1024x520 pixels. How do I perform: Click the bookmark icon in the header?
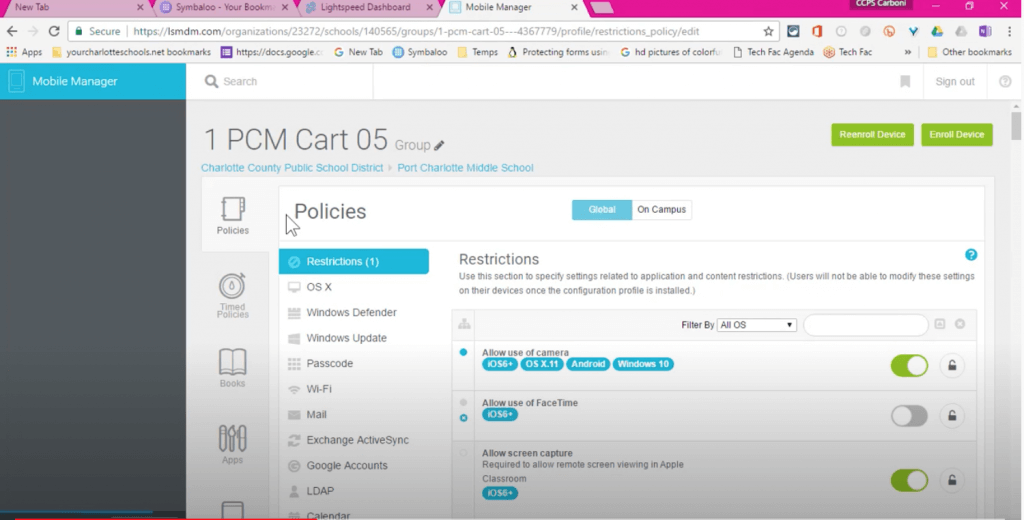point(905,81)
